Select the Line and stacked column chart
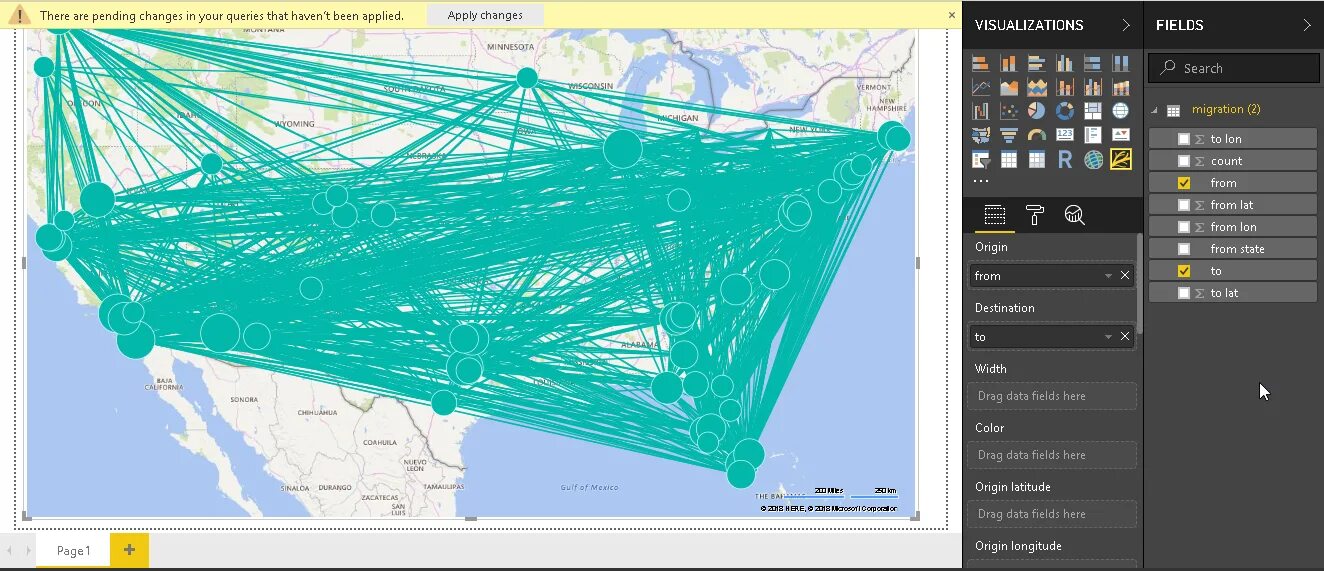Image resolution: width=1324 pixels, height=571 pixels. pos(1064,87)
